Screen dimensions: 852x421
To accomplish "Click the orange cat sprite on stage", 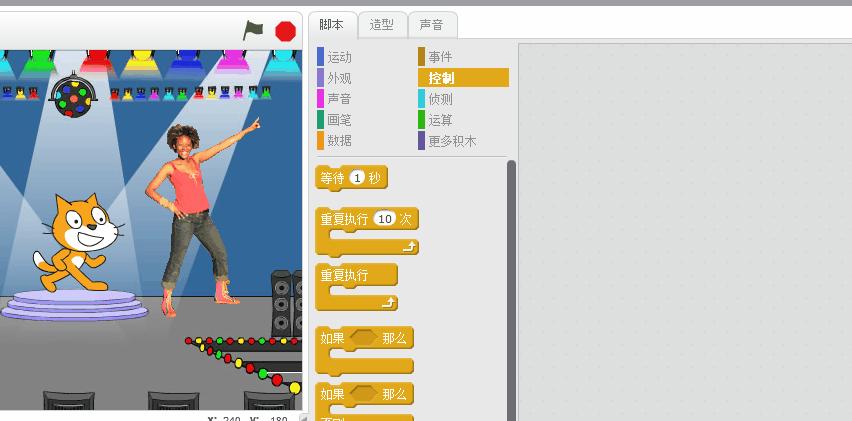I will tap(77, 242).
